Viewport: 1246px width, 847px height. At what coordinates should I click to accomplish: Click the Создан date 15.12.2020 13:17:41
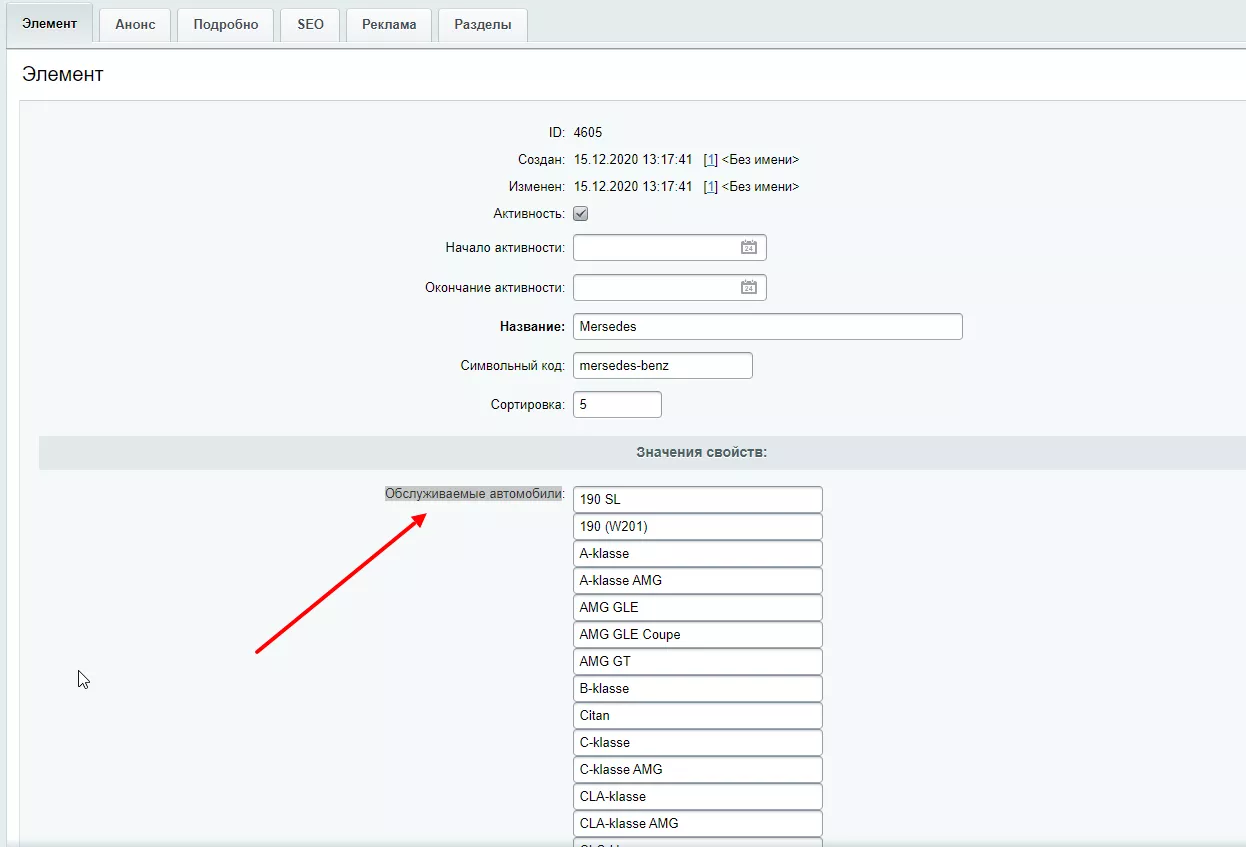click(633, 159)
